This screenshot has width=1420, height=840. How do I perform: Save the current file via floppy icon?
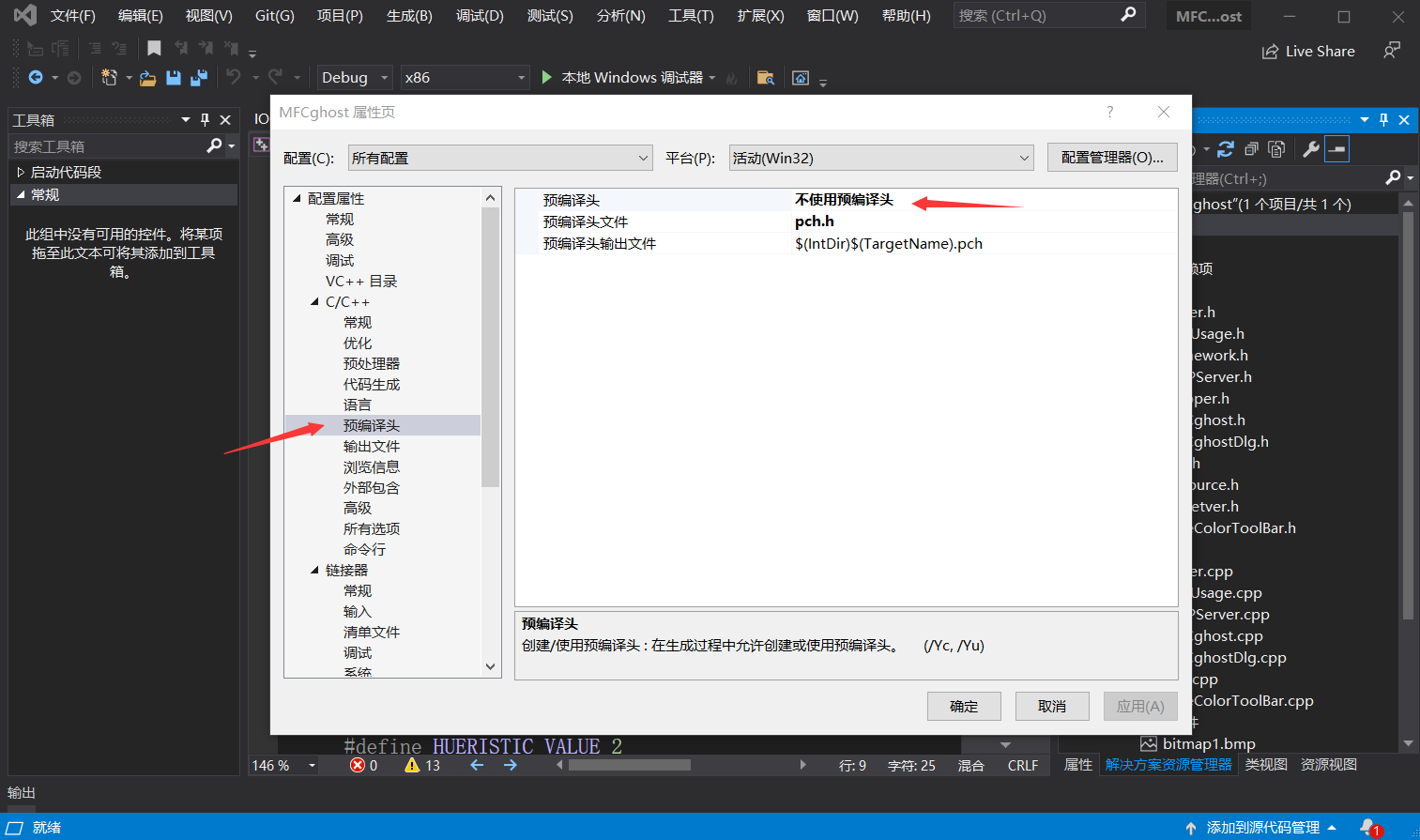click(174, 78)
